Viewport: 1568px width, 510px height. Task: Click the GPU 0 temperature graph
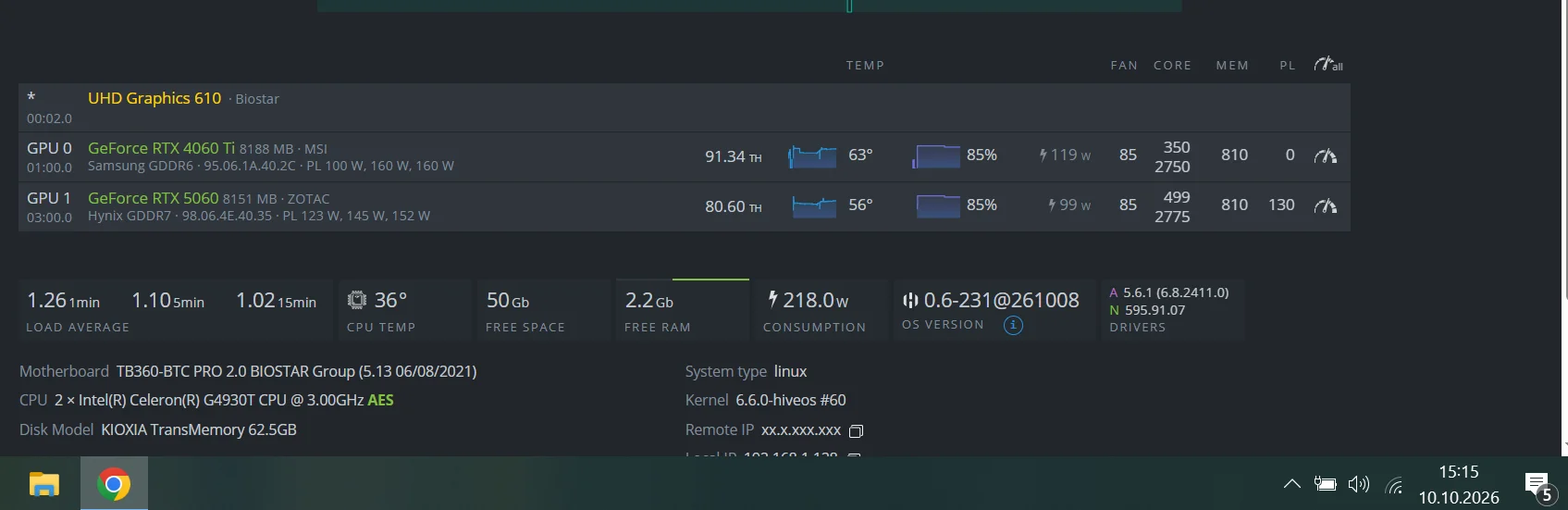pos(812,156)
